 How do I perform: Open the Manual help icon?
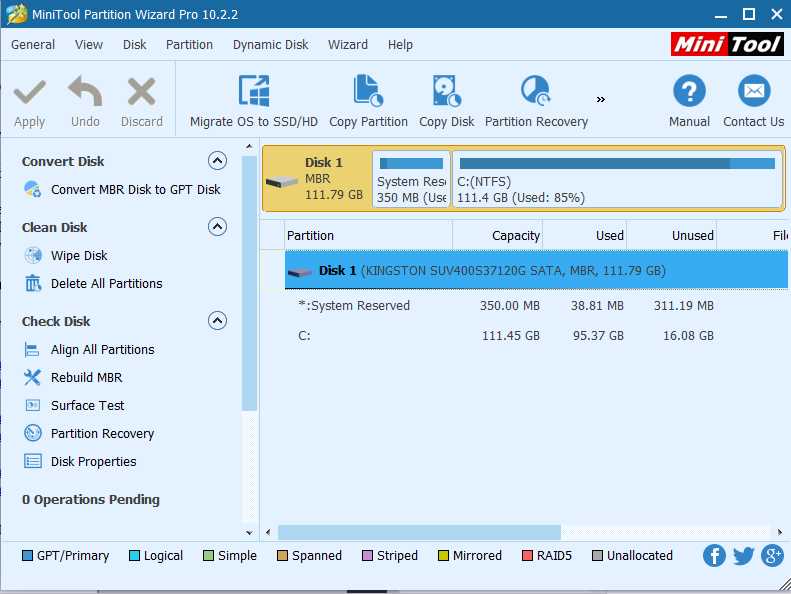(689, 91)
